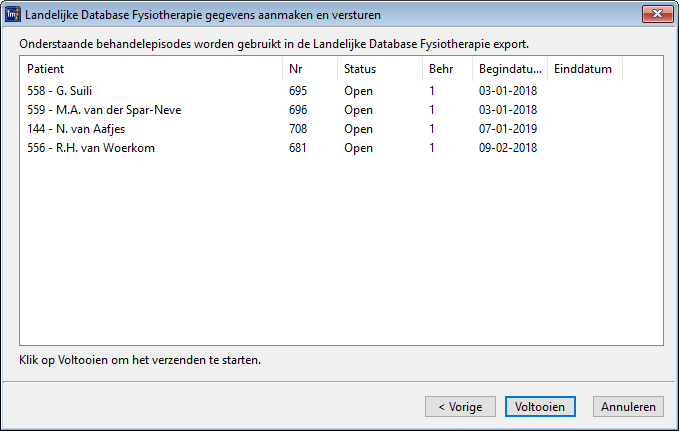Sort by the Patient column header
The image size is (679, 431).
(150, 69)
